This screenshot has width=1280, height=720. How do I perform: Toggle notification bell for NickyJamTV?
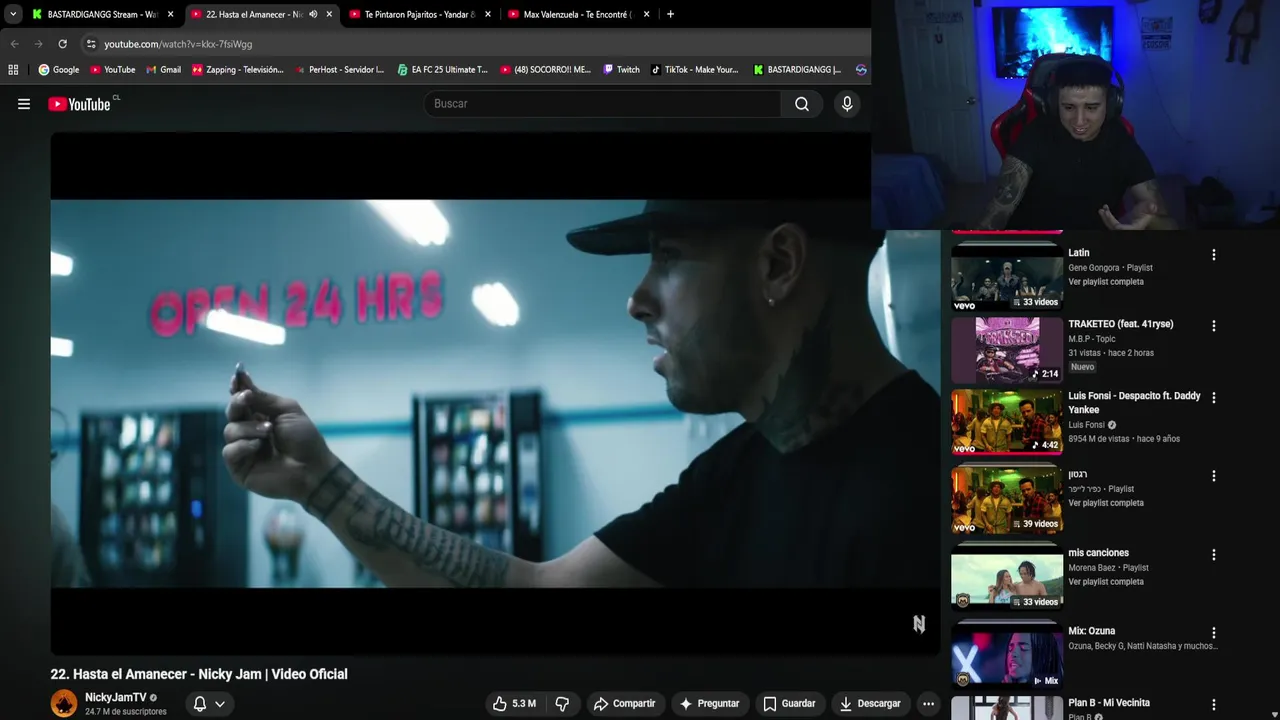(x=200, y=704)
